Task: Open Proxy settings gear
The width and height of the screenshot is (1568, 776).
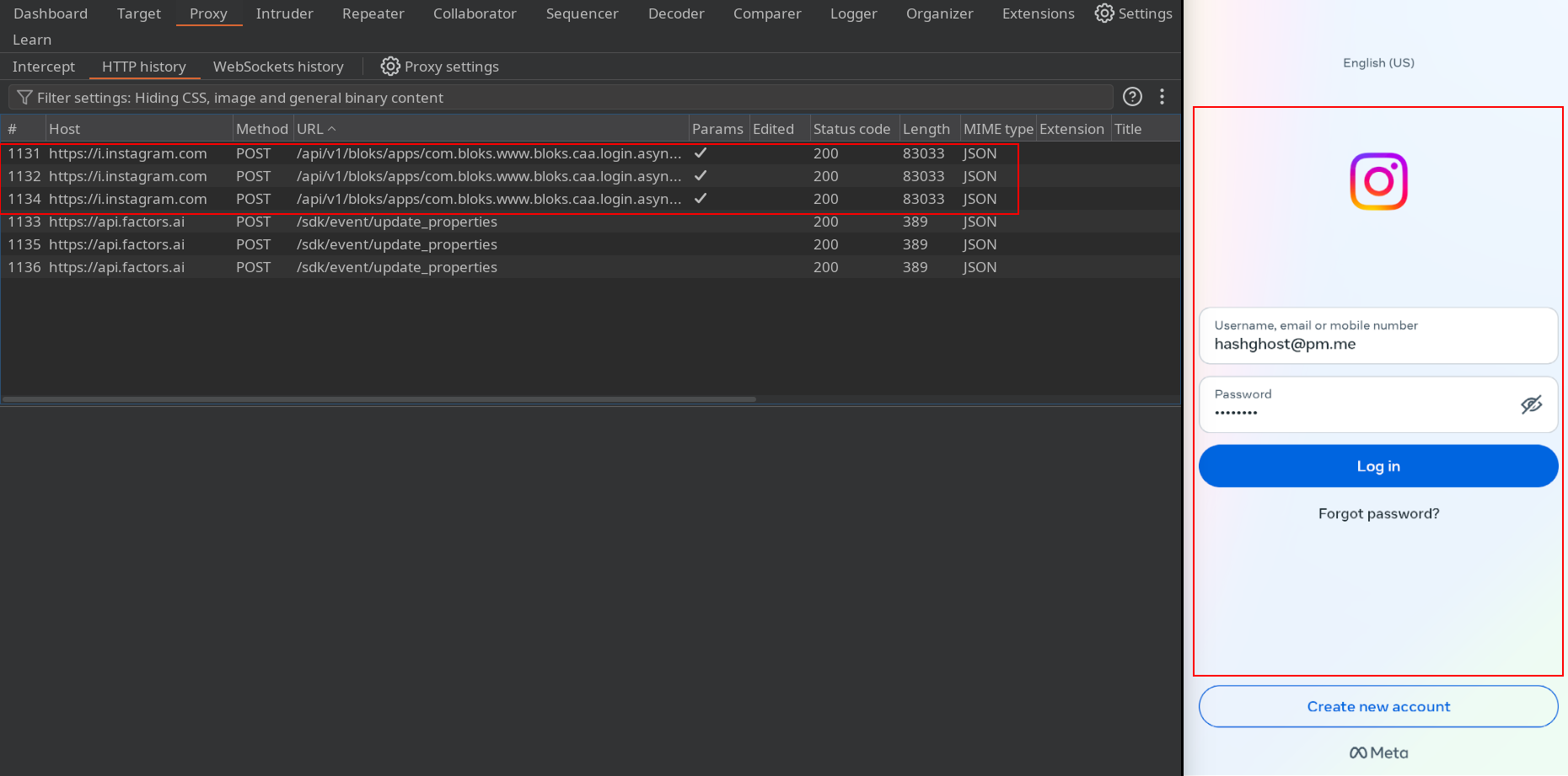Action: [x=389, y=67]
